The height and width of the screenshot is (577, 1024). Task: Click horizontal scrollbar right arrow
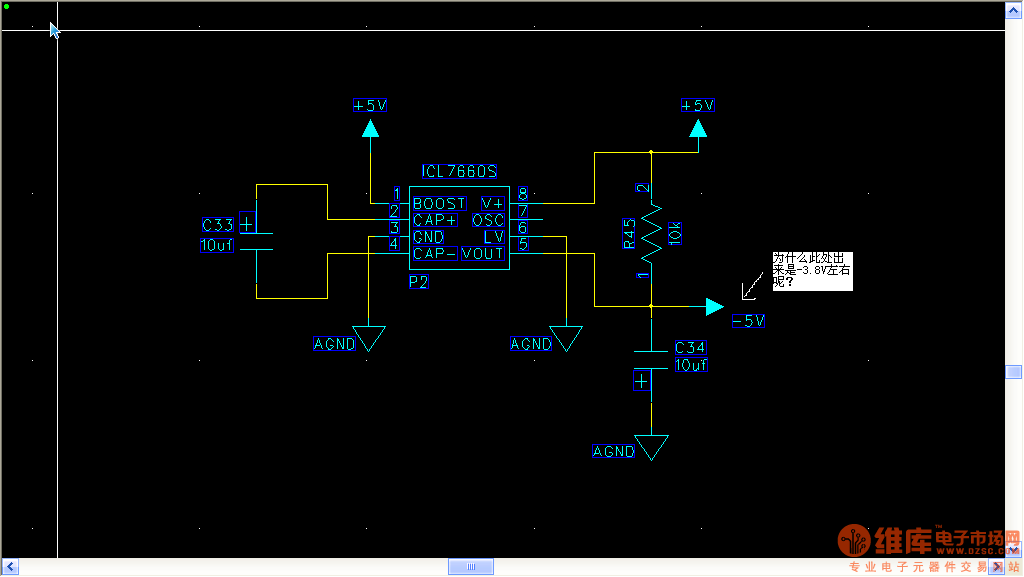click(997, 568)
